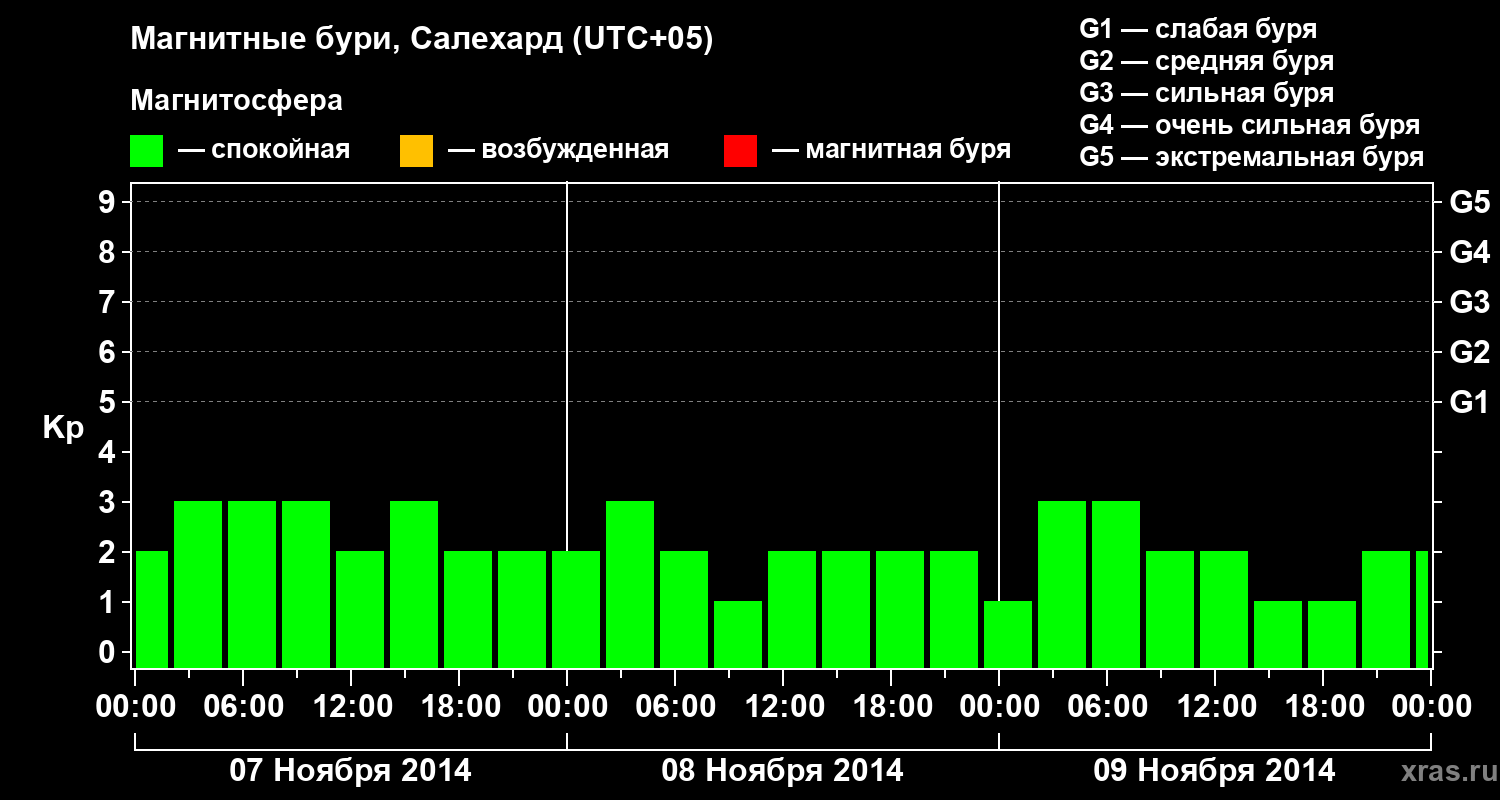Viewport: 1500px width, 800px height.
Task: Select the 'G3 — сильная буря' legend line
Action: pyautogui.click(x=1207, y=93)
